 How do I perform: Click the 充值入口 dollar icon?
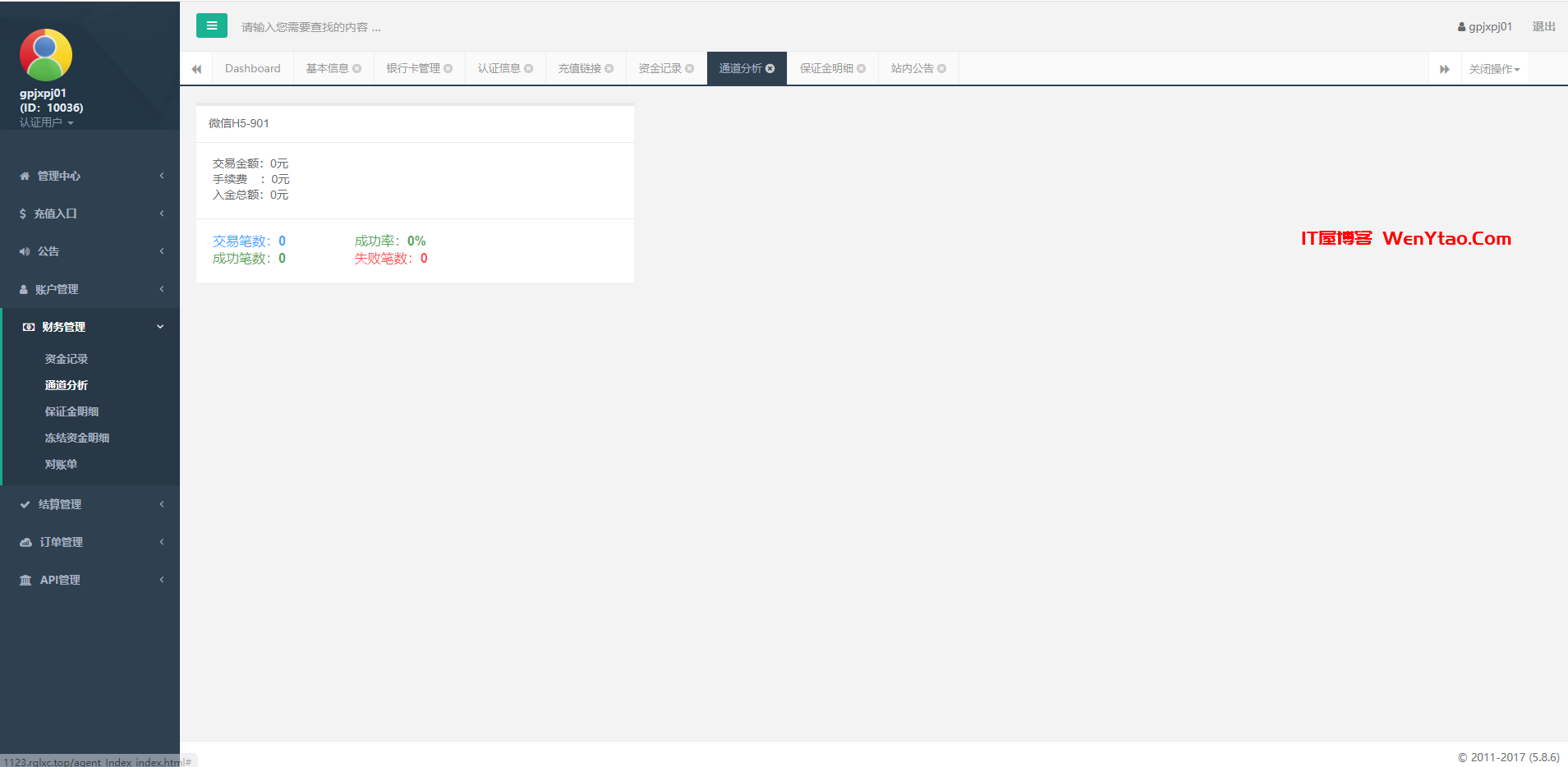click(x=23, y=214)
